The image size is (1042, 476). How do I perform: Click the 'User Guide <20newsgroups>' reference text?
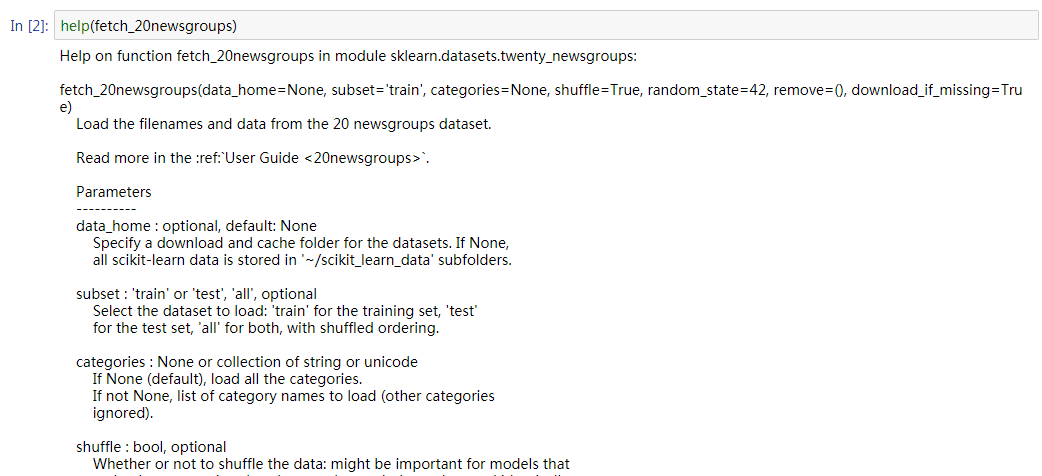tap(322, 158)
